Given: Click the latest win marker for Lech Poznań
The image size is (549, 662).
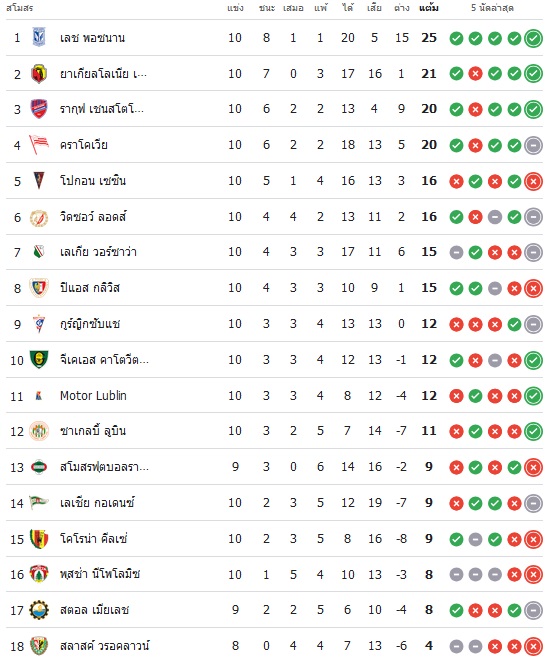Looking at the screenshot, I should [x=533, y=38].
